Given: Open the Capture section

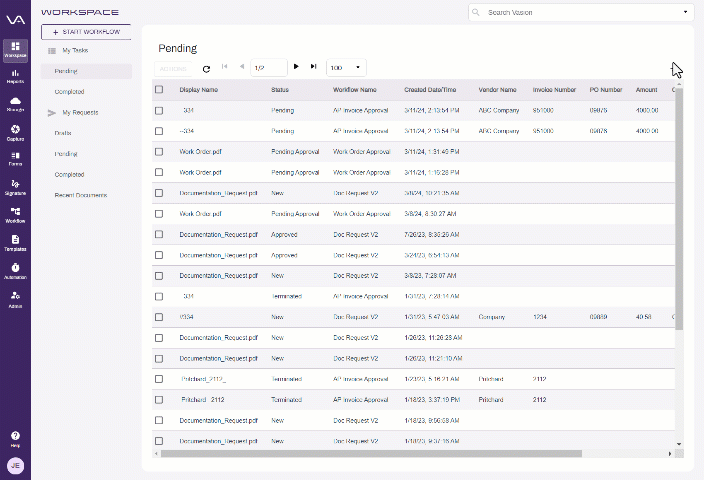Looking at the screenshot, I should tap(15, 133).
